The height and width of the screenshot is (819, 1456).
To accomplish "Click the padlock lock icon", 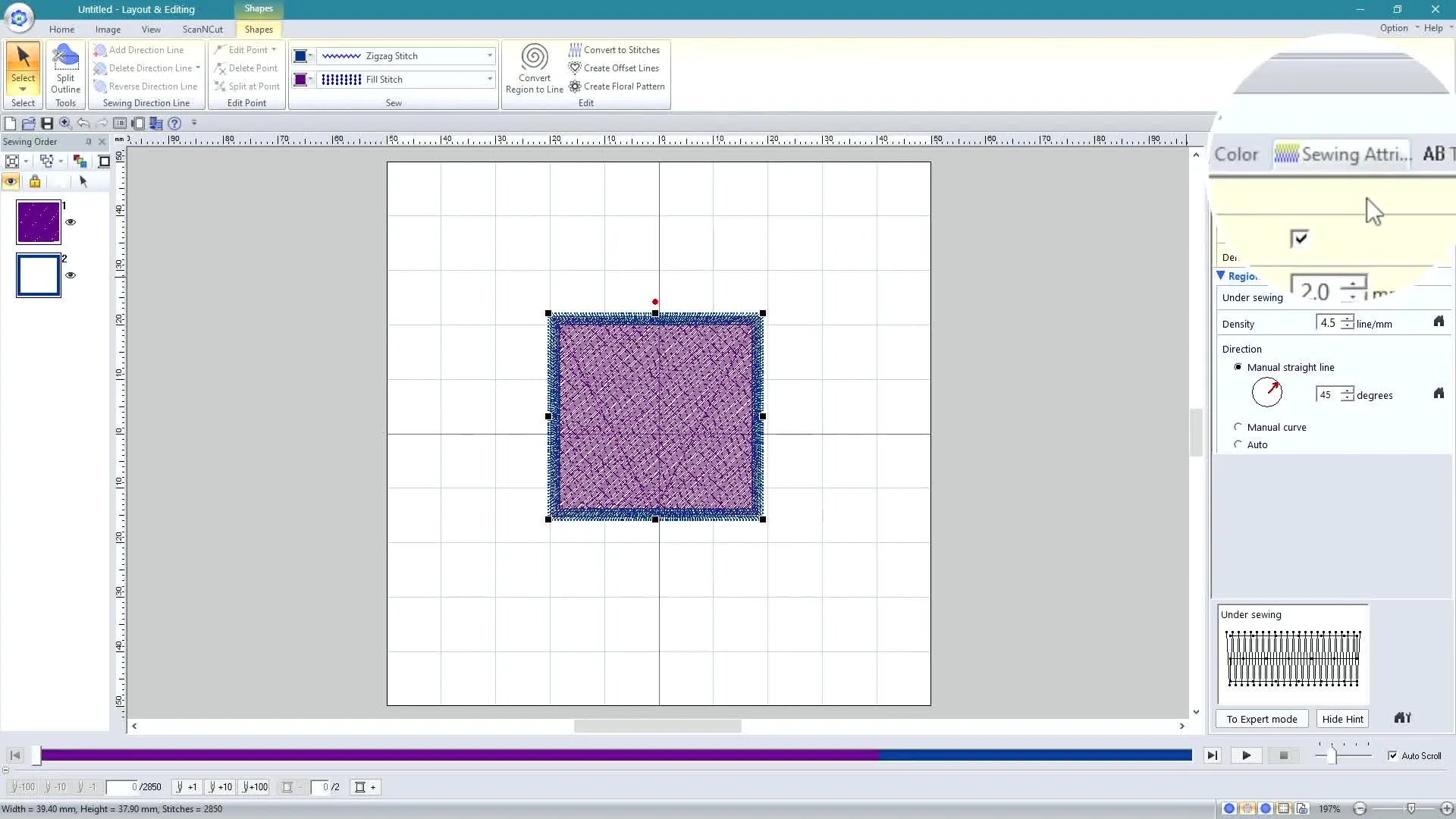I will (35, 181).
